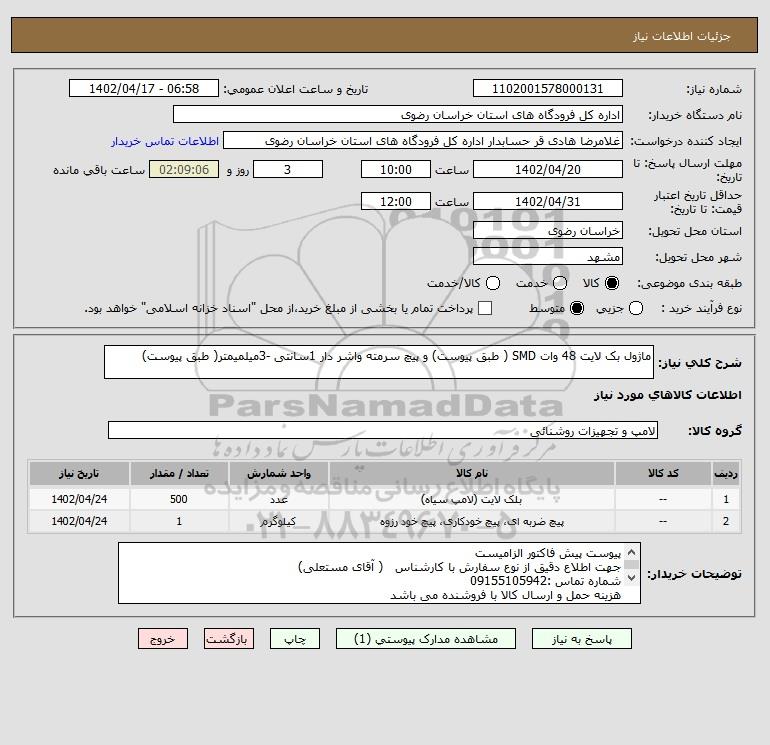Click the بازگشت back button
The height and width of the screenshot is (745, 770).
(229, 639)
